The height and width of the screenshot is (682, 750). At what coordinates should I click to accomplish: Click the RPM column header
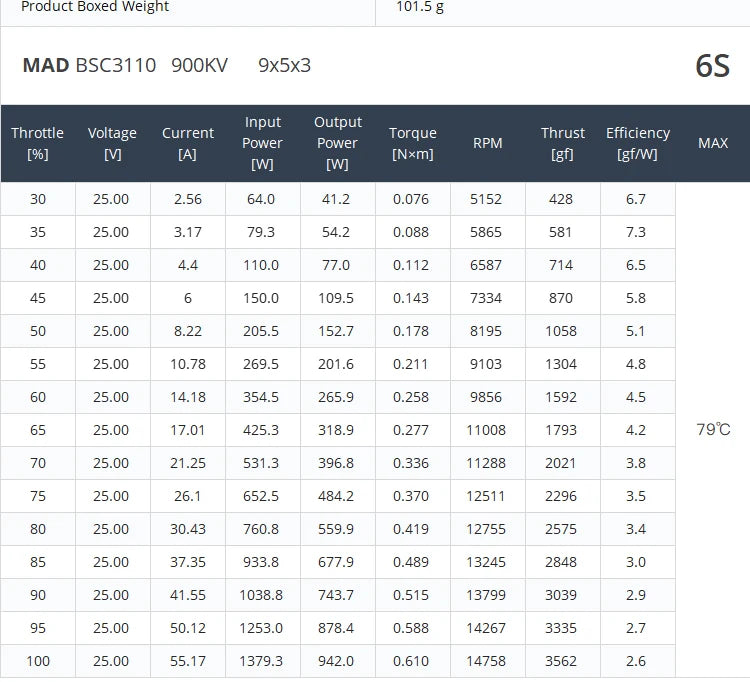pos(488,143)
